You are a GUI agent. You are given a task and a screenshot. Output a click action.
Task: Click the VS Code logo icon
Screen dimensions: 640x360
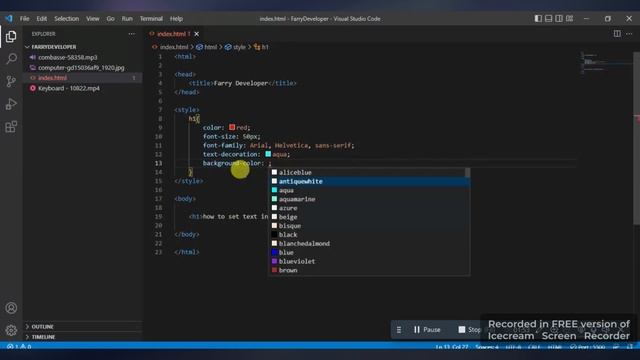coord(9,18)
